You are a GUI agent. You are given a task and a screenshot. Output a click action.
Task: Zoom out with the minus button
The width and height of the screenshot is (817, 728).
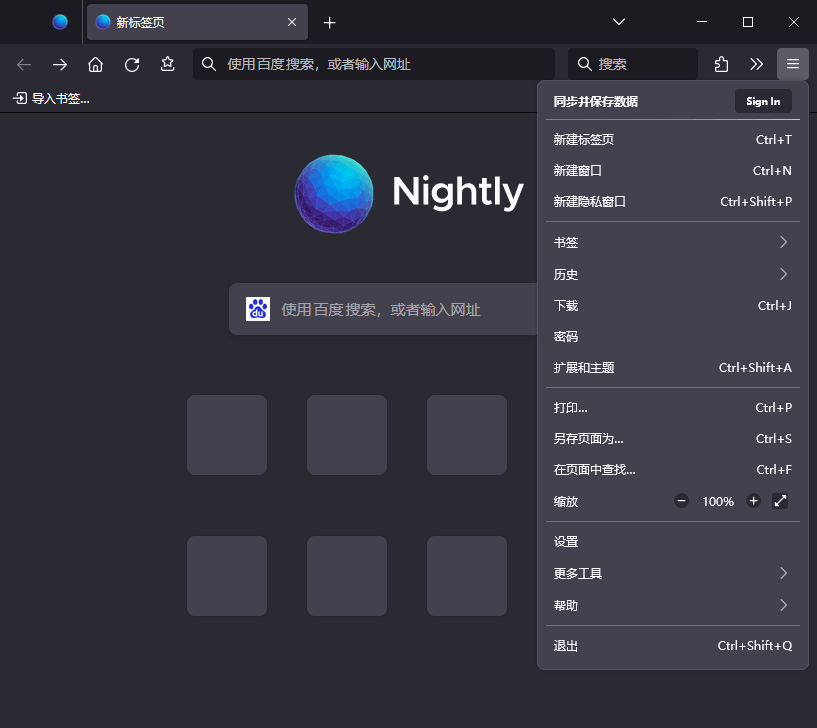pos(681,501)
